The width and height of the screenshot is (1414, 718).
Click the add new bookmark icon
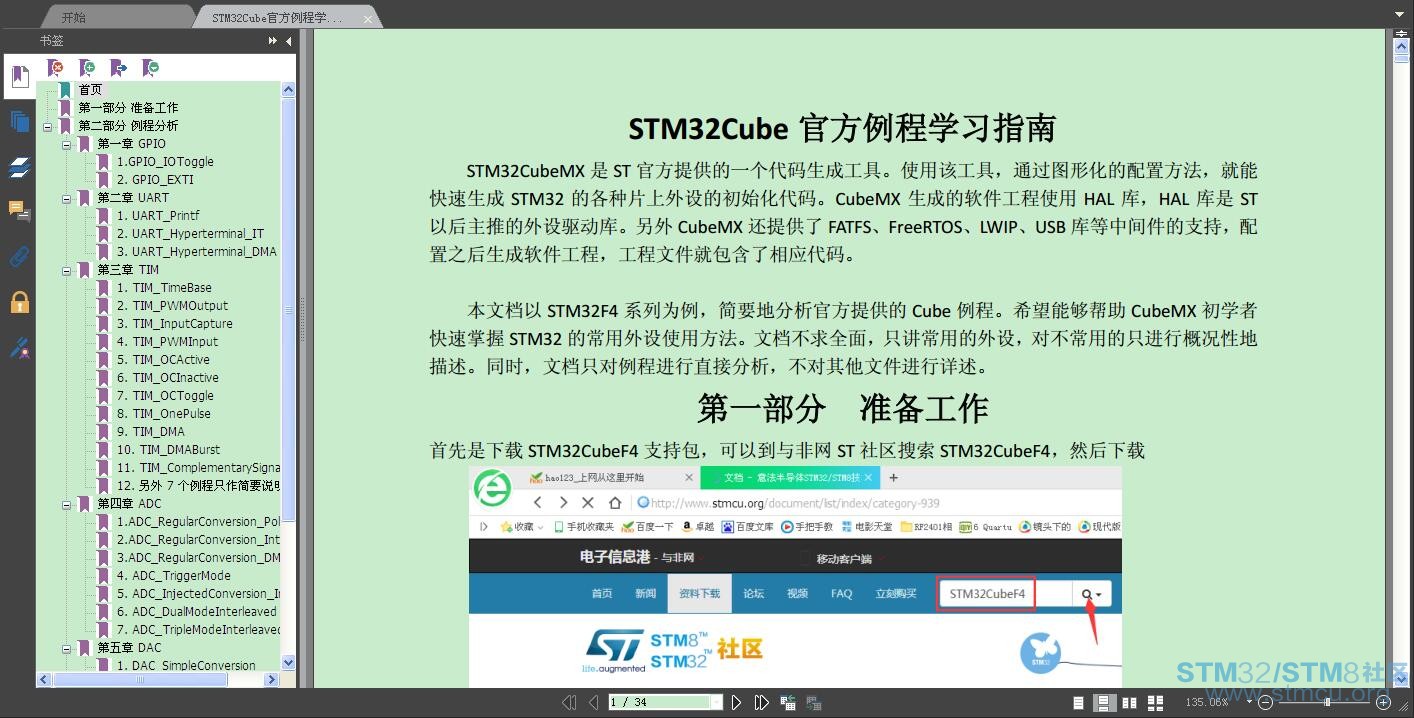(87, 68)
